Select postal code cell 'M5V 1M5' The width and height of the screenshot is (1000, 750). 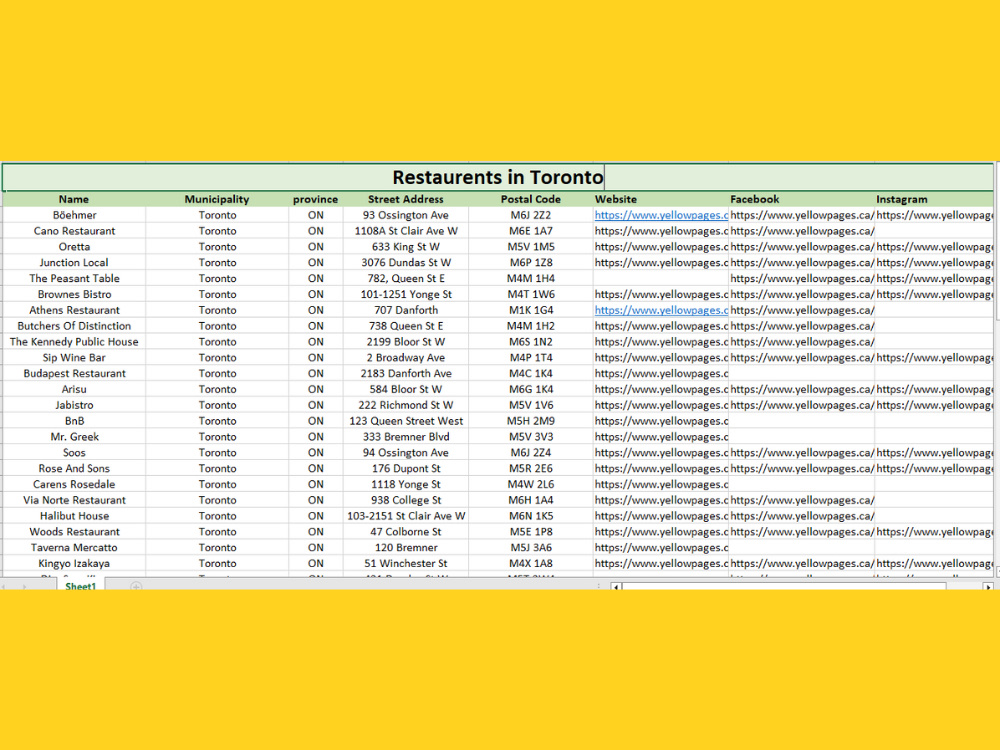pyautogui.click(x=531, y=247)
